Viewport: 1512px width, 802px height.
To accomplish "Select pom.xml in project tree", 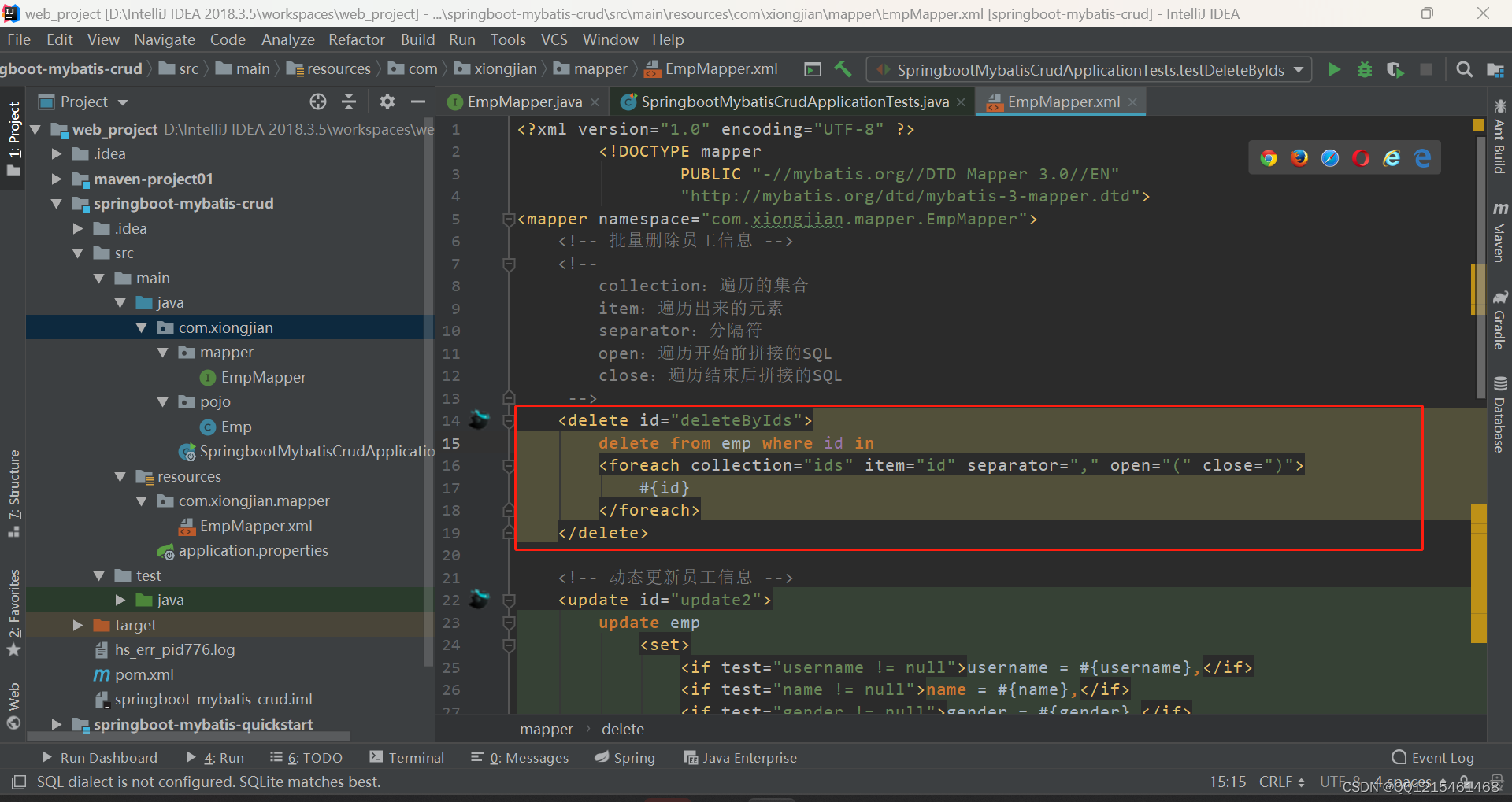I will [144, 674].
